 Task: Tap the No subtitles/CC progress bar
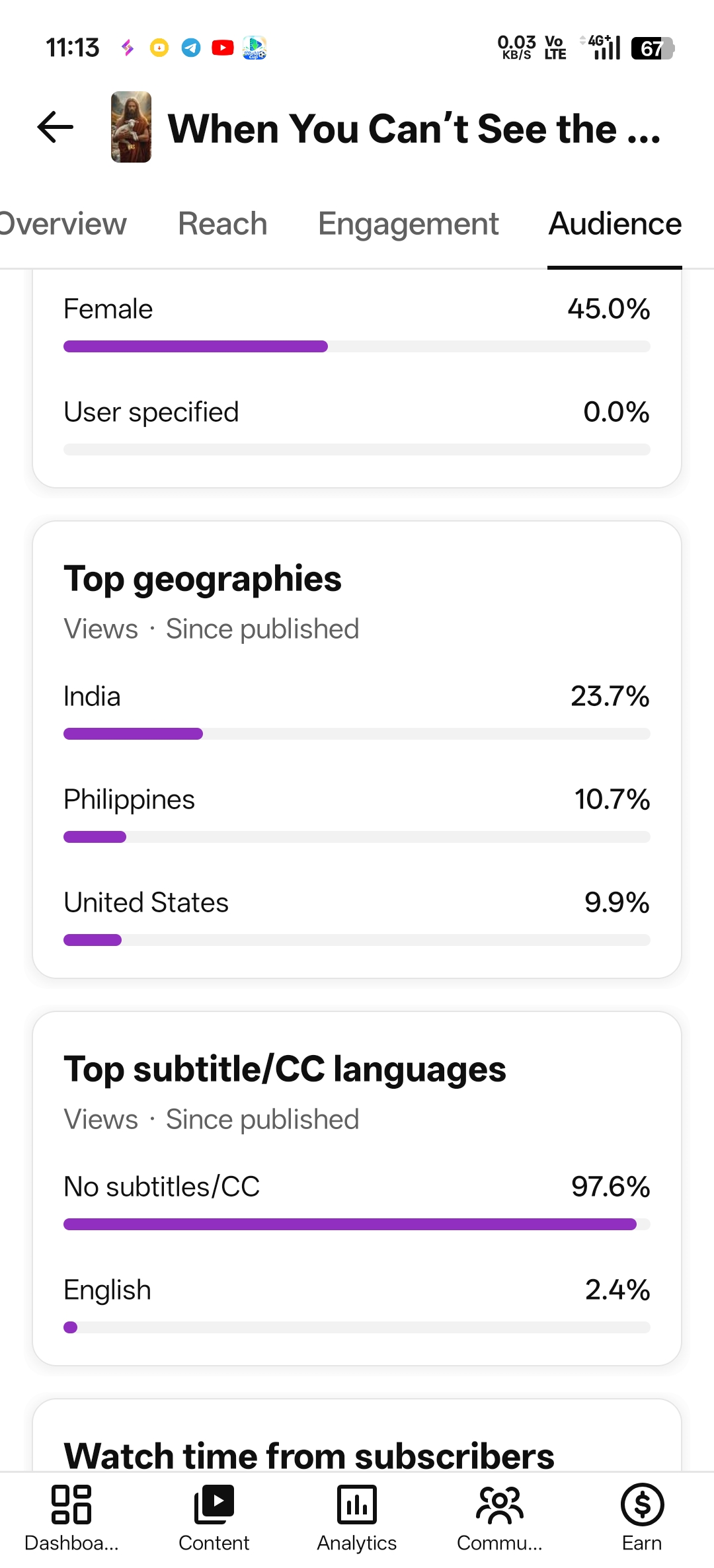pos(357,1224)
